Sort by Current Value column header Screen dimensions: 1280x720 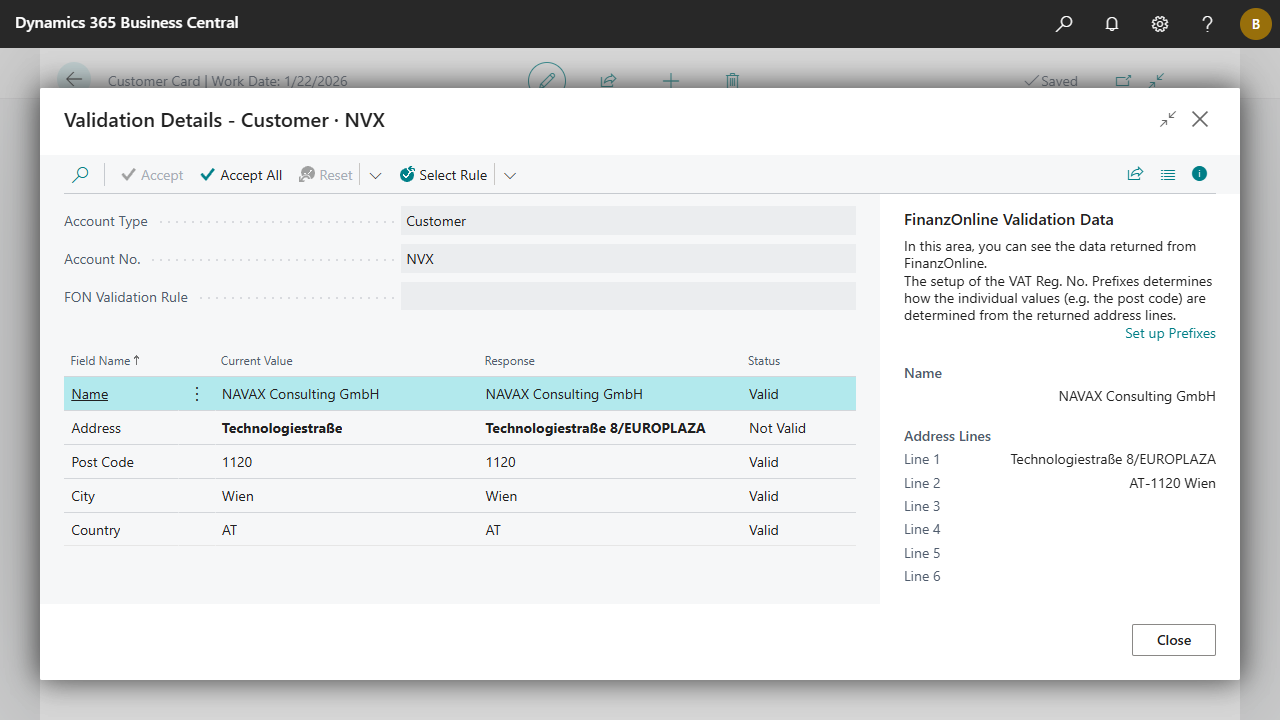tap(257, 361)
